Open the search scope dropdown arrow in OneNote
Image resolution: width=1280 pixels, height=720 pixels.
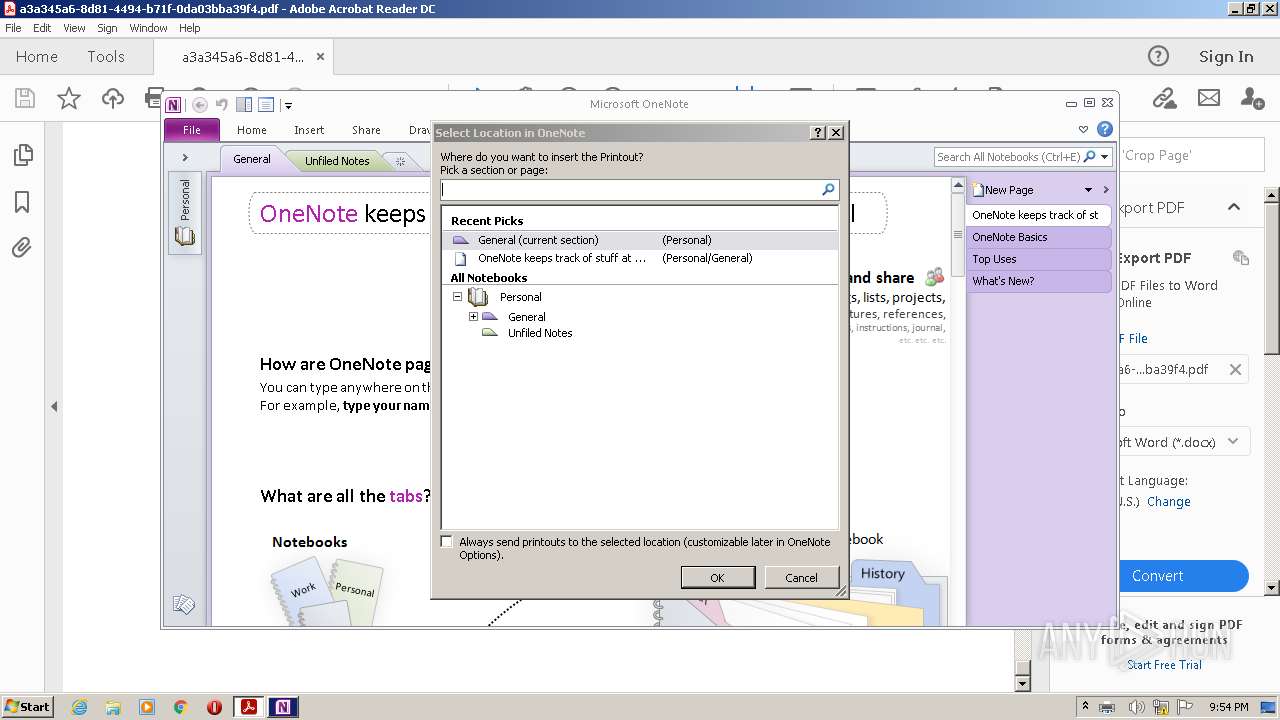point(1105,157)
